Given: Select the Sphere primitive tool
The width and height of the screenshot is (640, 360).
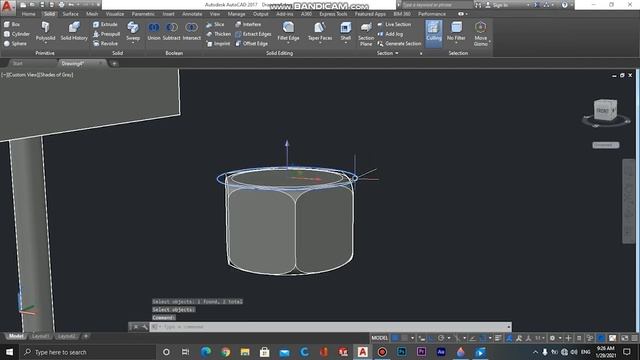Looking at the screenshot, I should [15, 43].
